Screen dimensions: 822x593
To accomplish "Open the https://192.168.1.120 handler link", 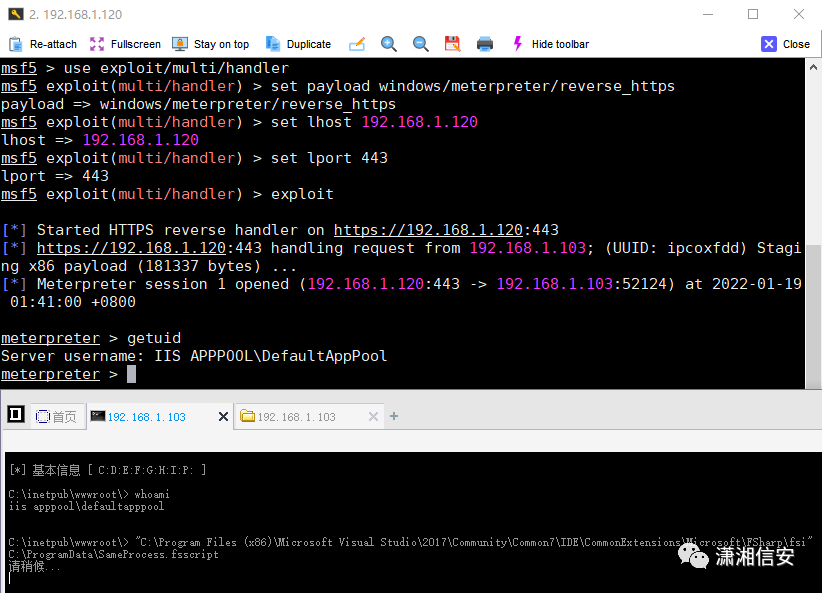I will coord(428,230).
